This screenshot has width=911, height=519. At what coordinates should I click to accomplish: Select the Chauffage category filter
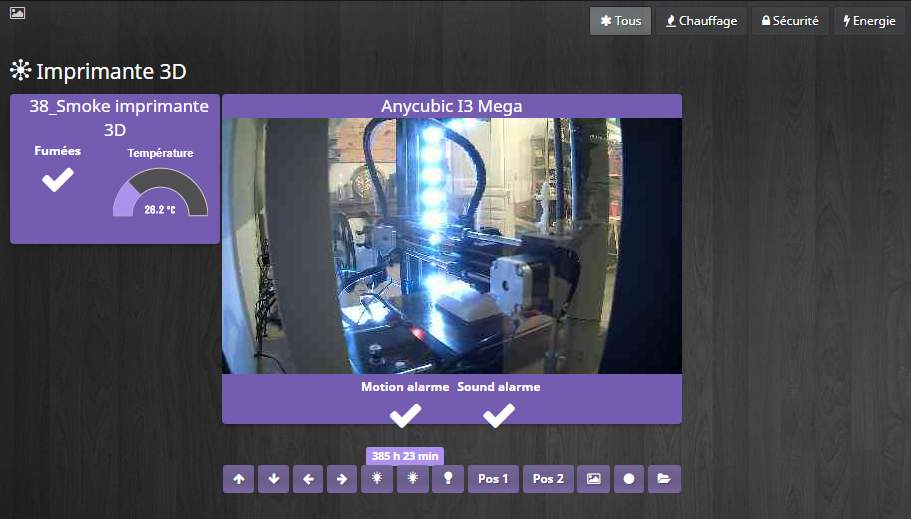pos(701,21)
